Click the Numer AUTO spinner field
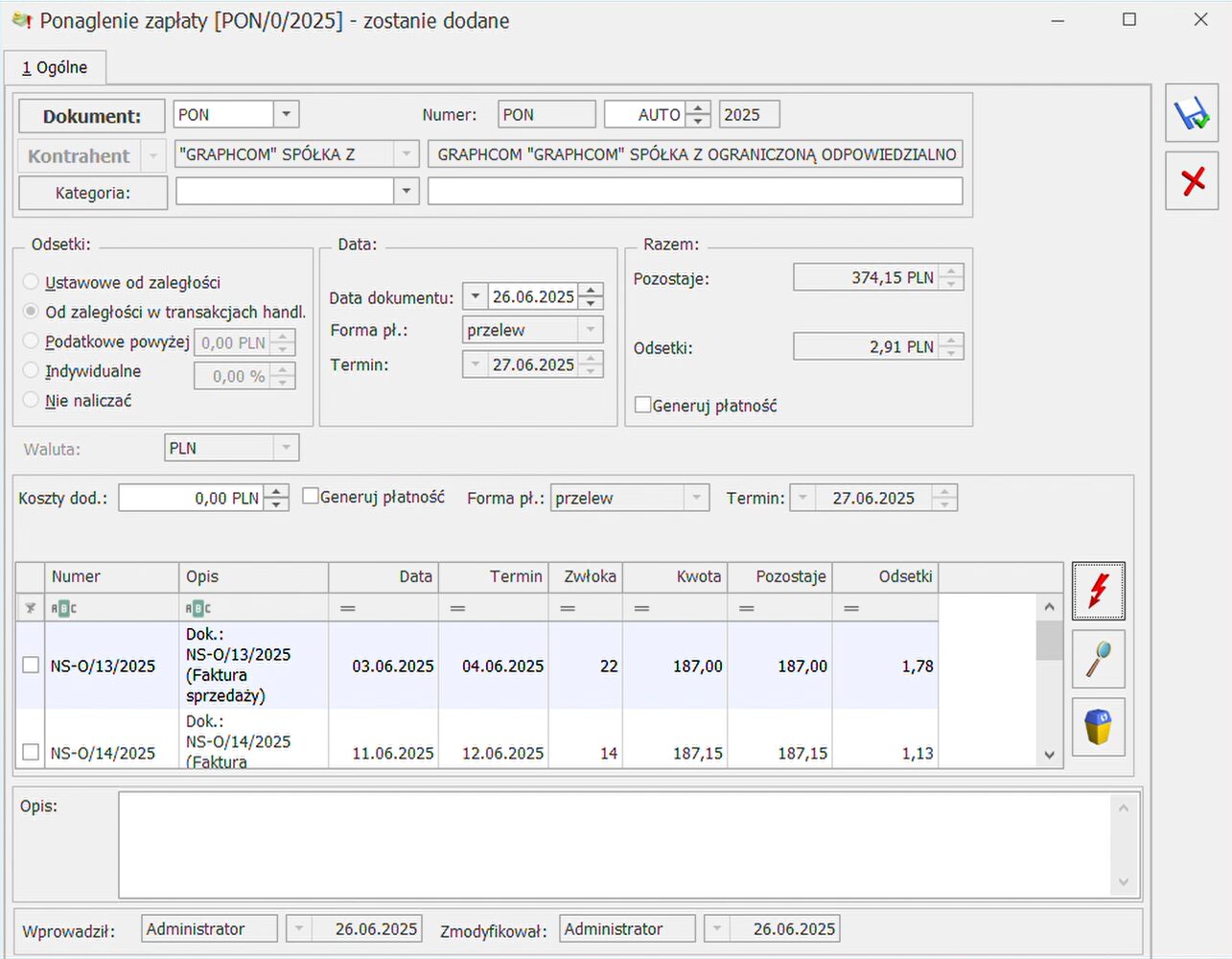Image resolution: width=1232 pixels, height=959 pixels. (x=646, y=114)
